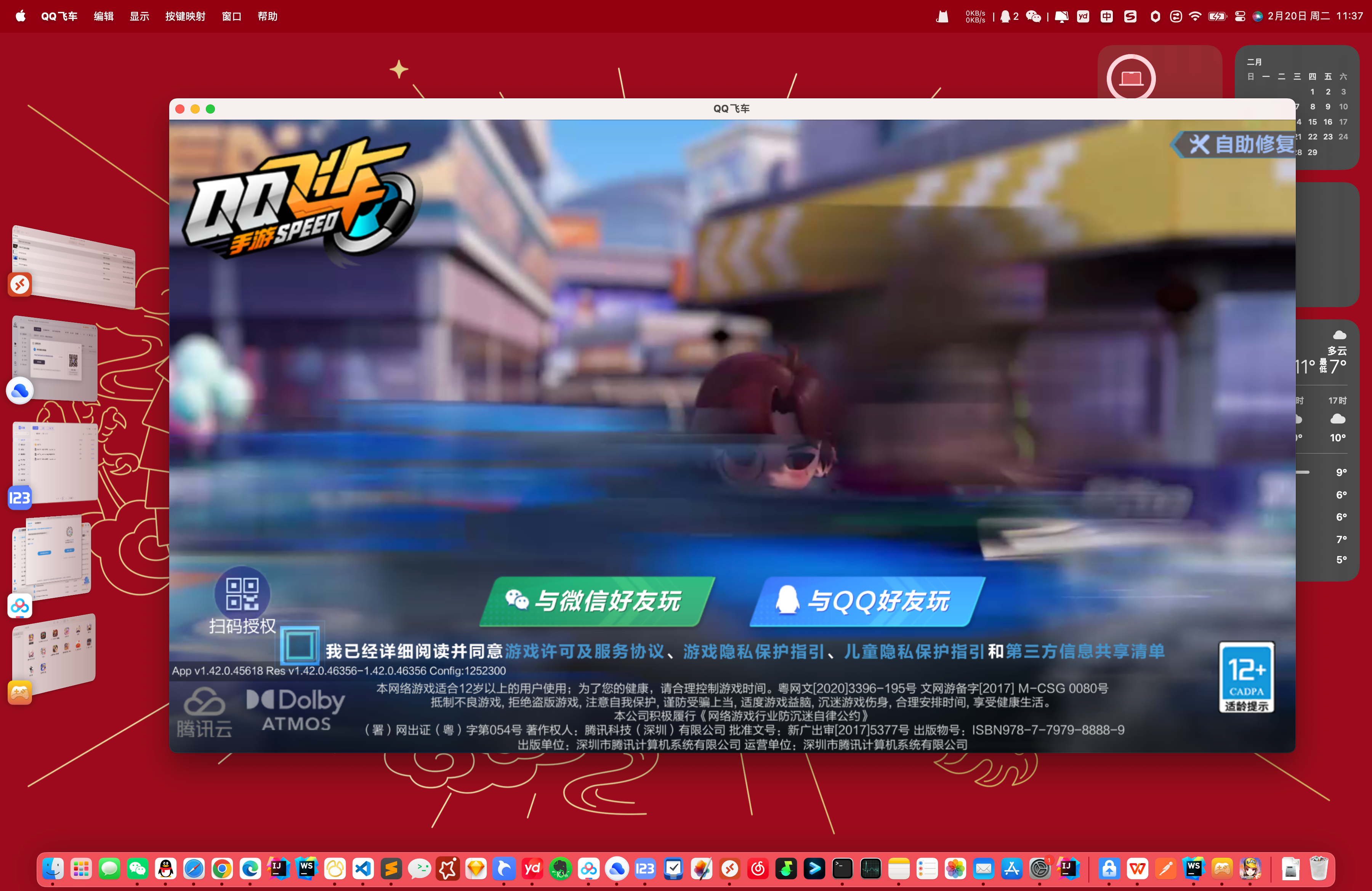Open Terminal from the Dock
Viewport: 1372px width, 891px height.
[842, 869]
